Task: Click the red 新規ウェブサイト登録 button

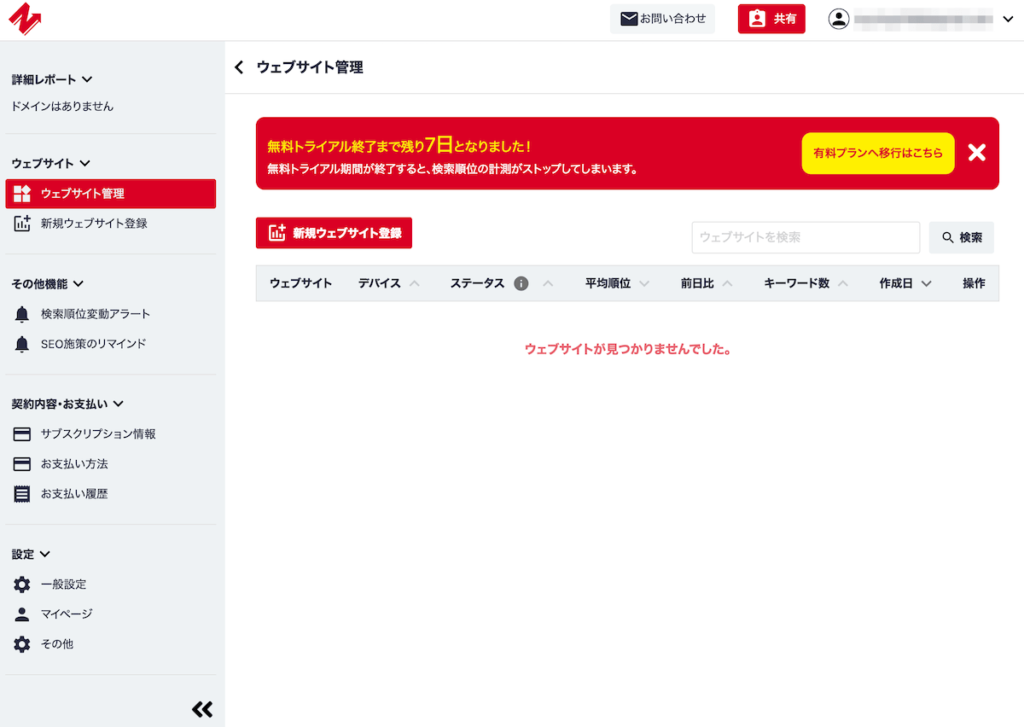Action: (x=334, y=233)
